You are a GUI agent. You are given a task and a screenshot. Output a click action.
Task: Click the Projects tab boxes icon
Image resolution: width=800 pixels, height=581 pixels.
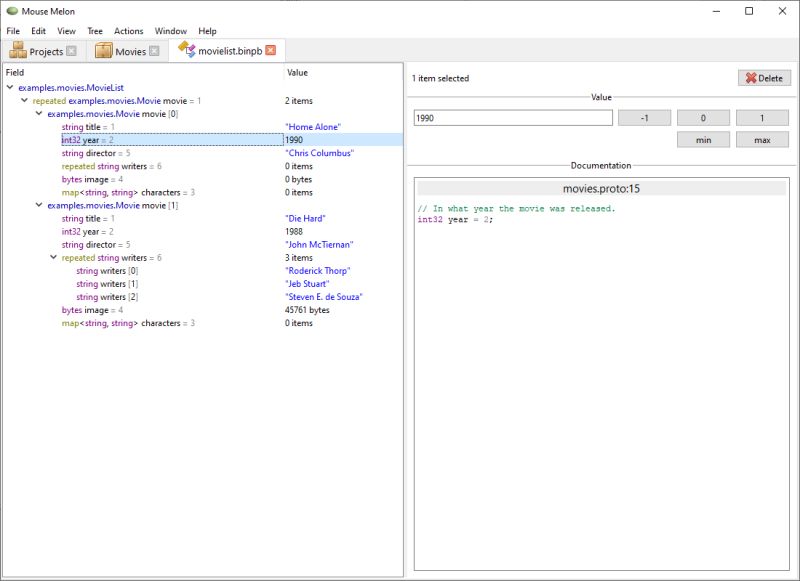coord(18,50)
